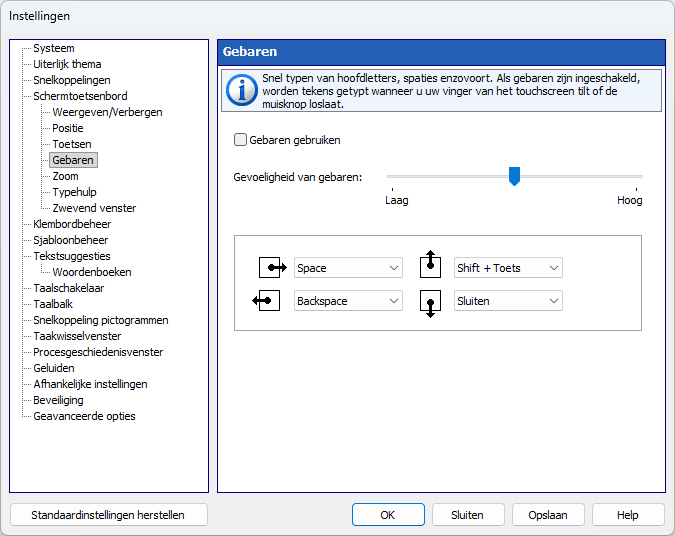This screenshot has width=675, height=536.
Task: Go to Klembordbeheer settings
Action: (x=72, y=224)
